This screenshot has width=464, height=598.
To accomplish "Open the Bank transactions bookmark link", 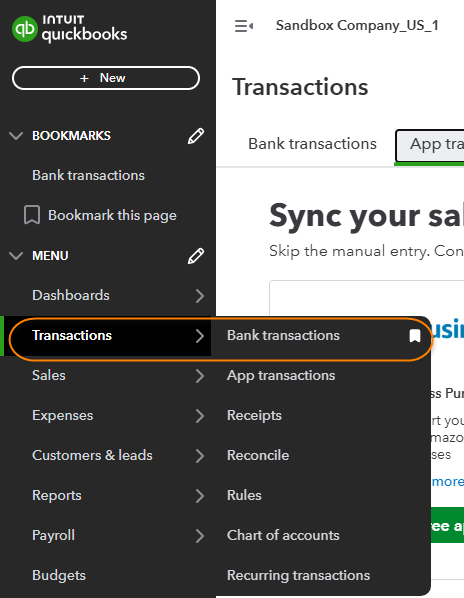I will click(88, 175).
